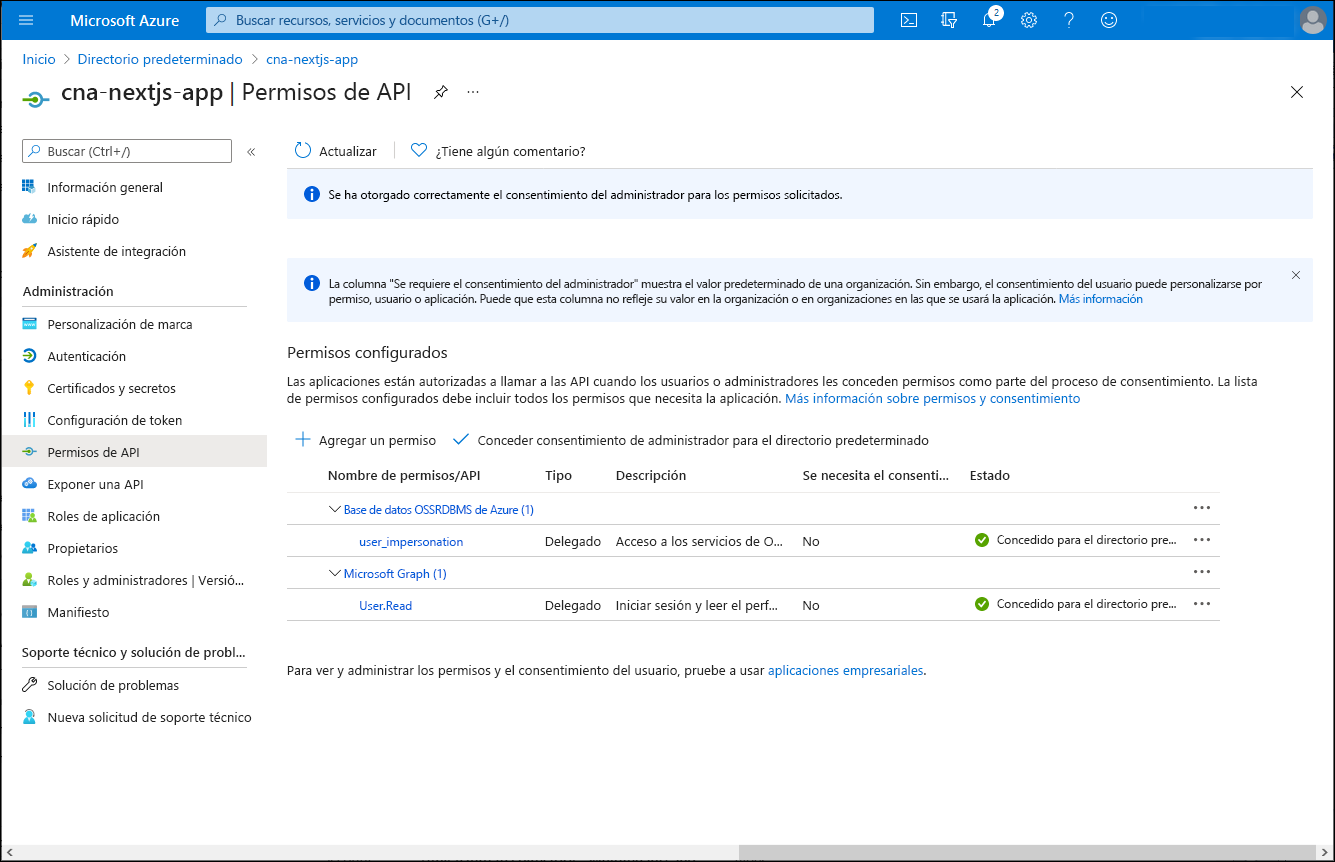Close the Permisos de API blade
Screen dimensions: 1335x862
click(x=1297, y=92)
